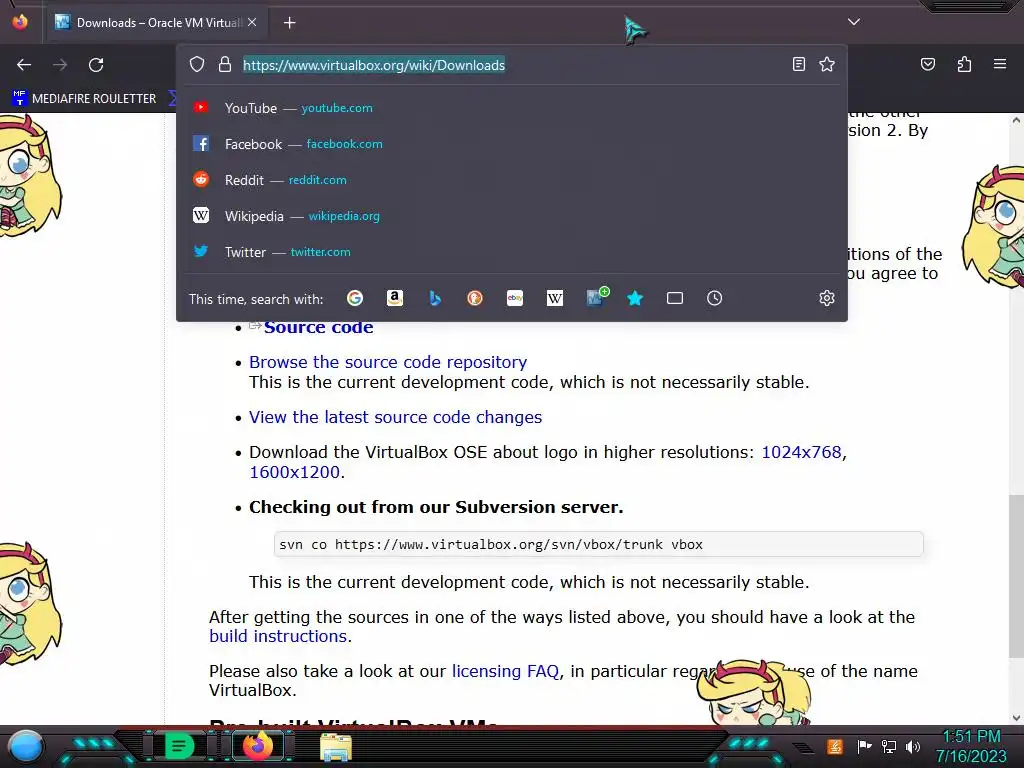Screen dimensions: 1024x768
Task: Open the build instructions link
Action: tap(278, 636)
